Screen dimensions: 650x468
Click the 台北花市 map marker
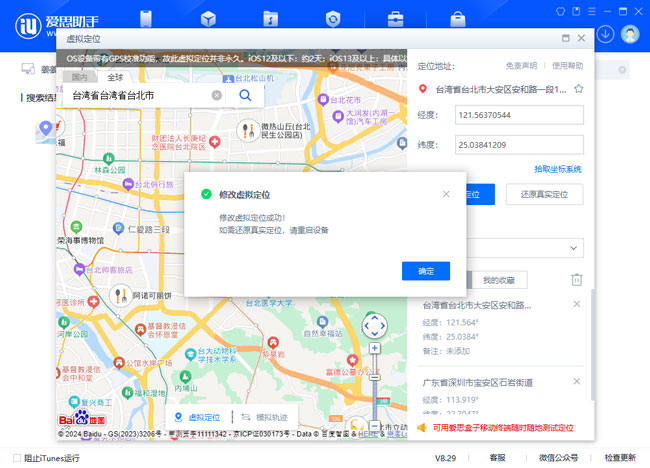[323, 100]
